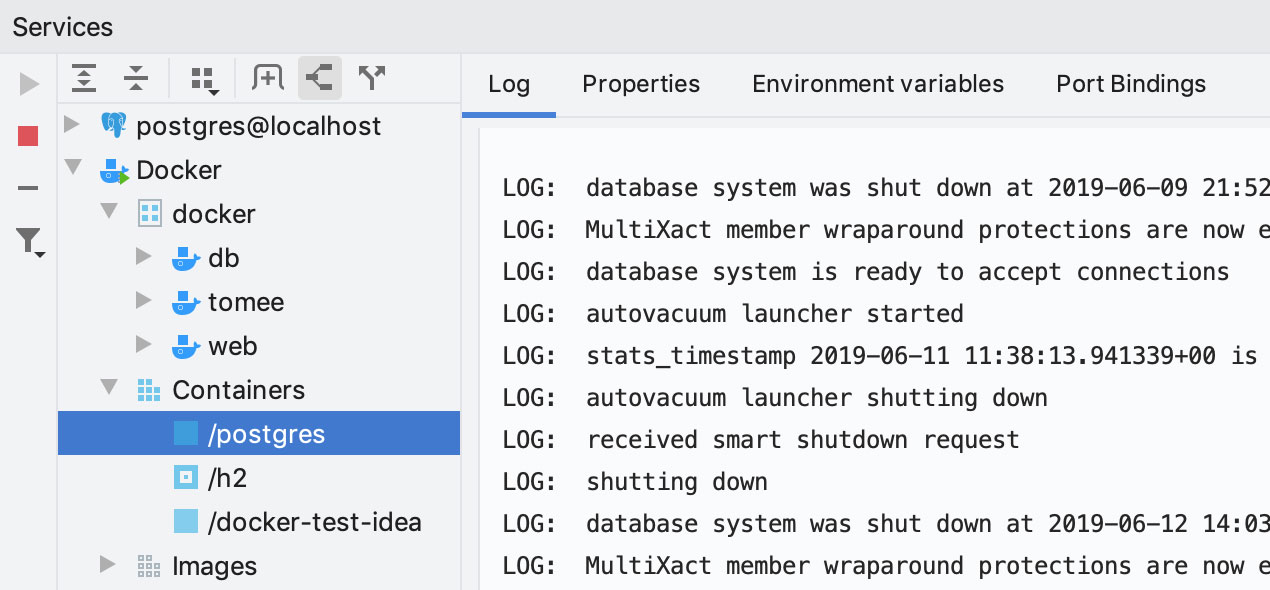Click the Add Service branching icon
The image size is (1270, 590).
372,78
